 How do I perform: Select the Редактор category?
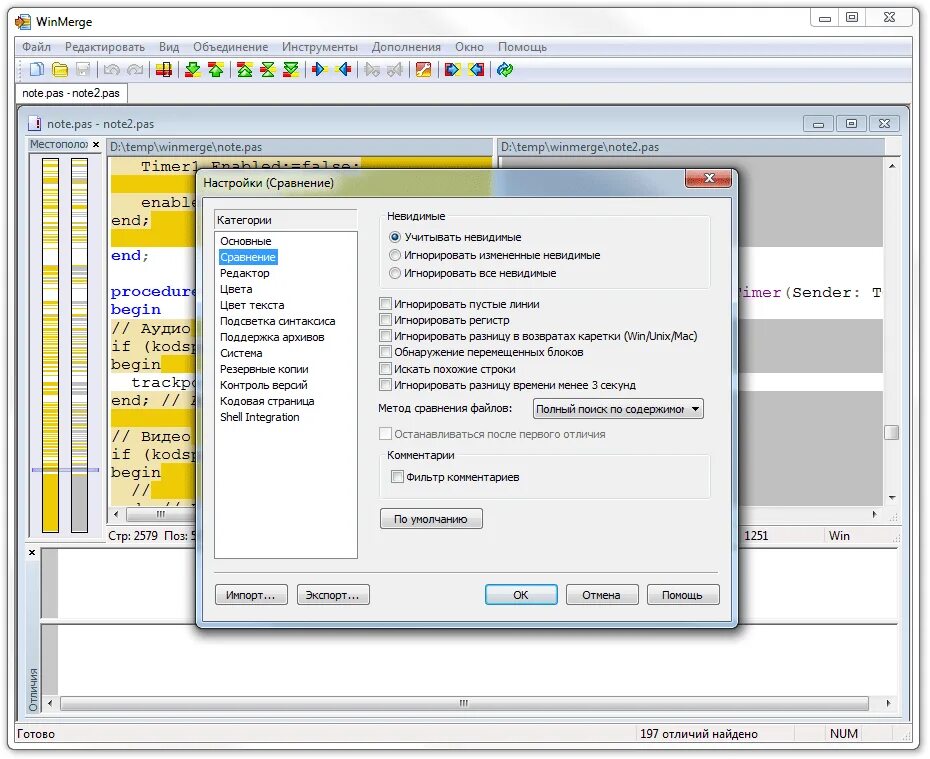coord(244,273)
